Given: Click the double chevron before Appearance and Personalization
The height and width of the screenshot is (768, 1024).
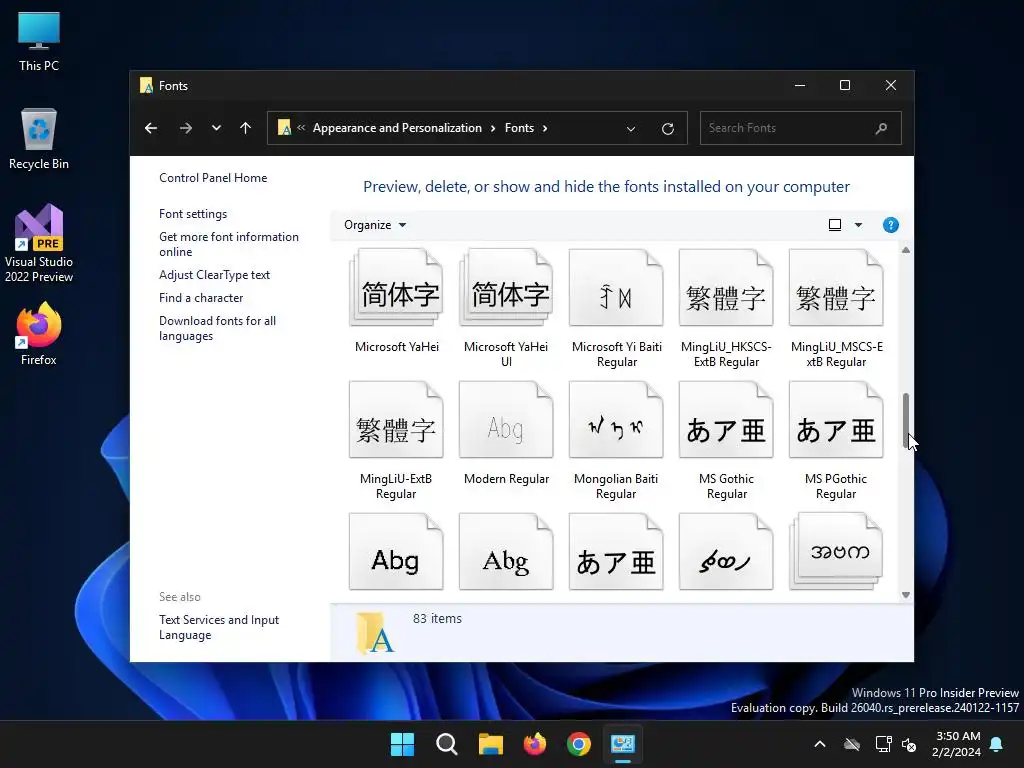Looking at the screenshot, I should tap(301, 128).
